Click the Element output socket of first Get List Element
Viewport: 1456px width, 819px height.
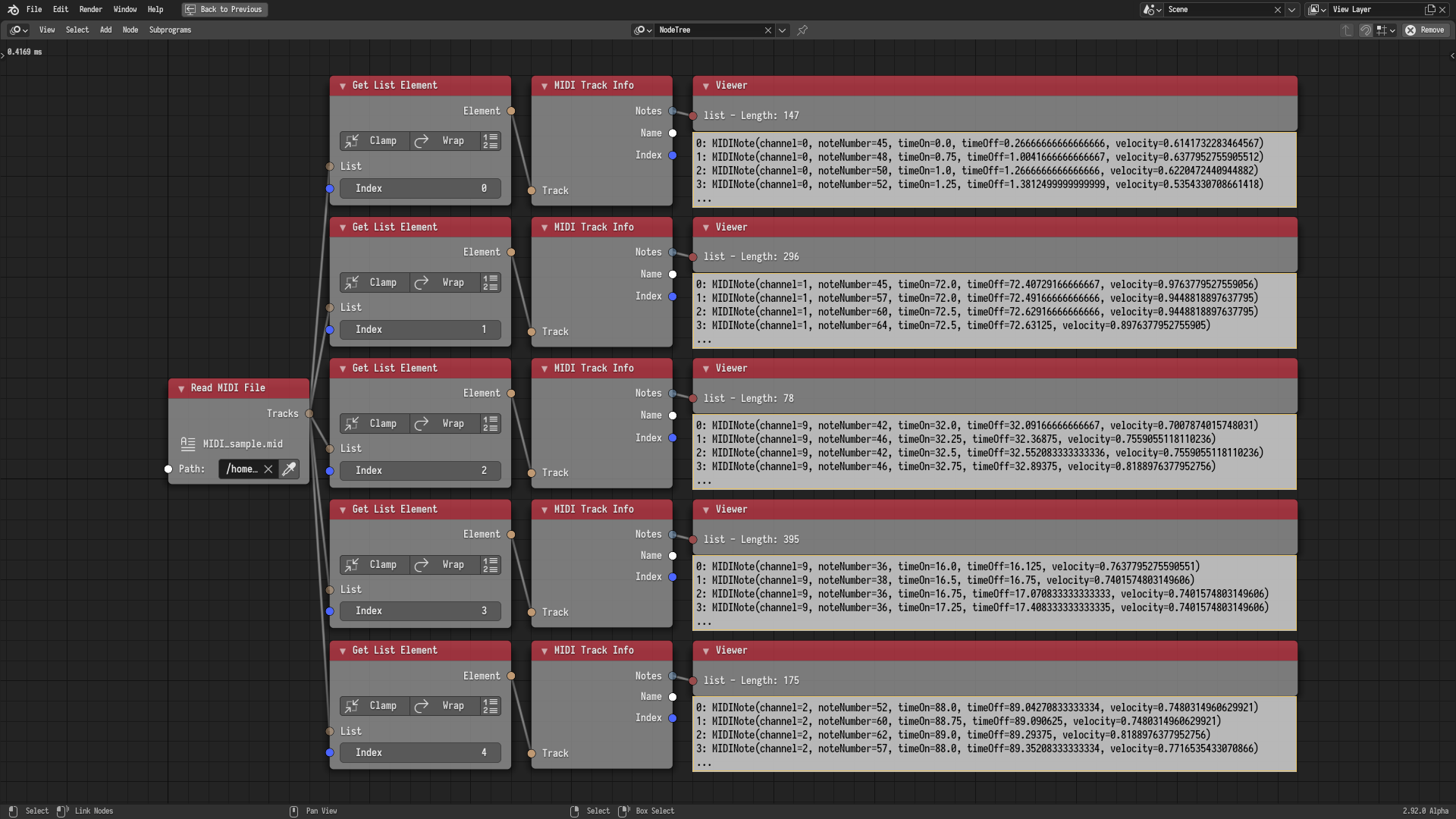point(511,111)
